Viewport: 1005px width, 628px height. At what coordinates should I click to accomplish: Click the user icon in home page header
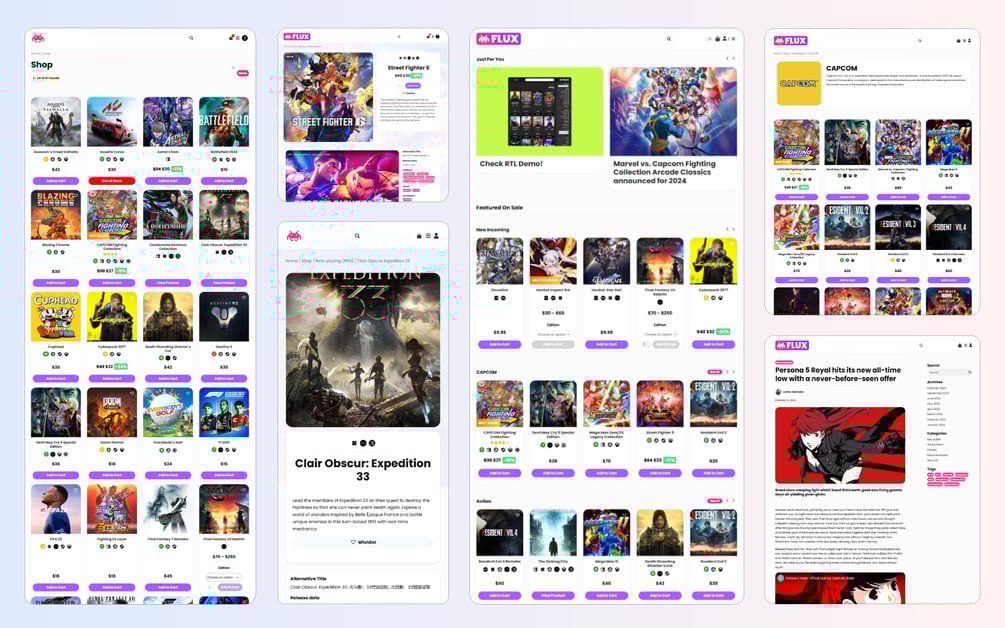coord(725,38)
